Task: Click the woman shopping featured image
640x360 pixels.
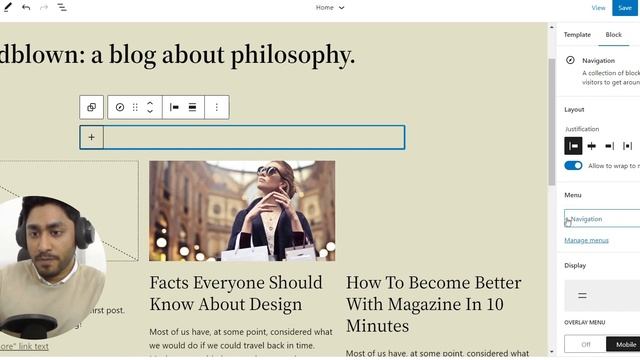Action: 242,211
